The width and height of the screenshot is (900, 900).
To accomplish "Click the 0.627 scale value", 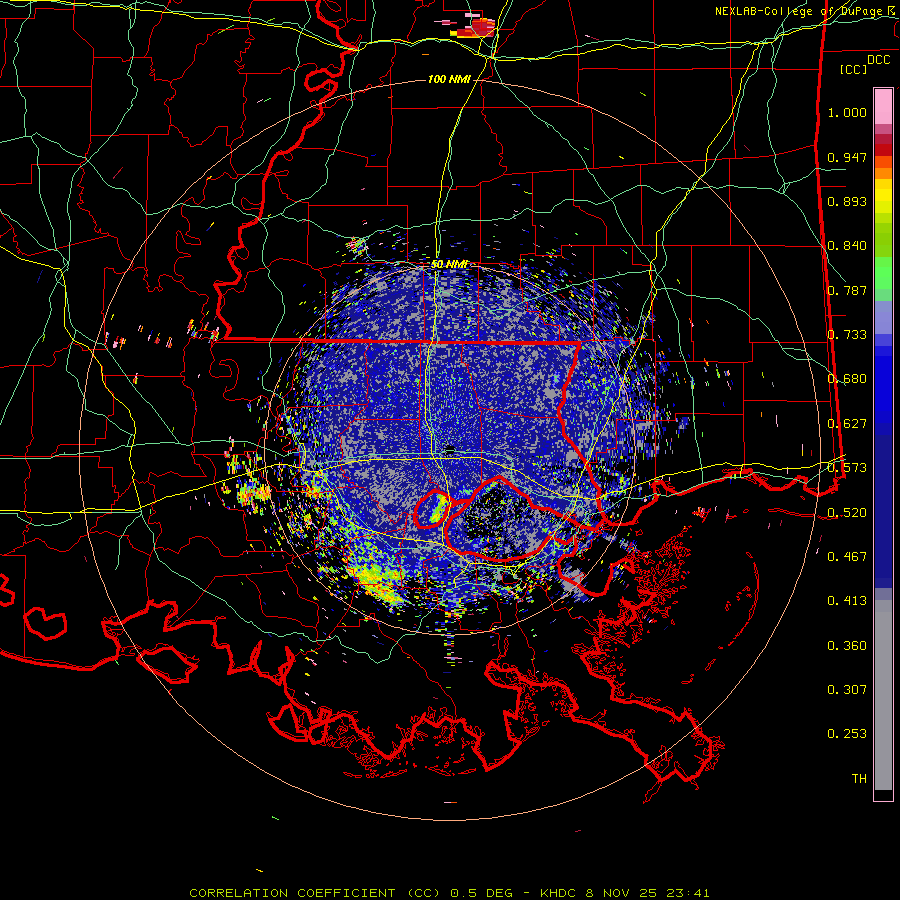I will [847, 424].
